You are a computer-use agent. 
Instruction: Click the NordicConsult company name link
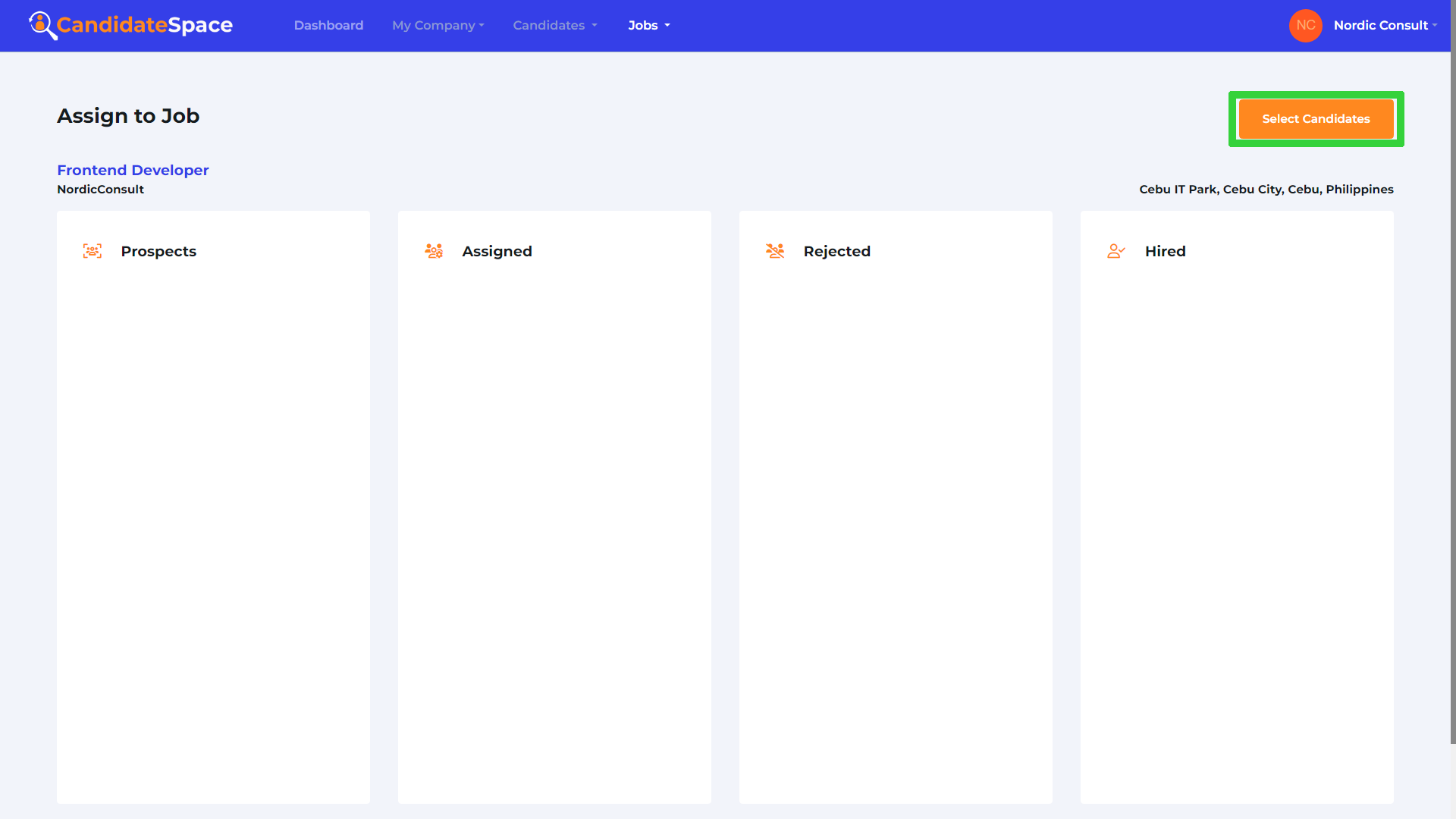(101, 190)
